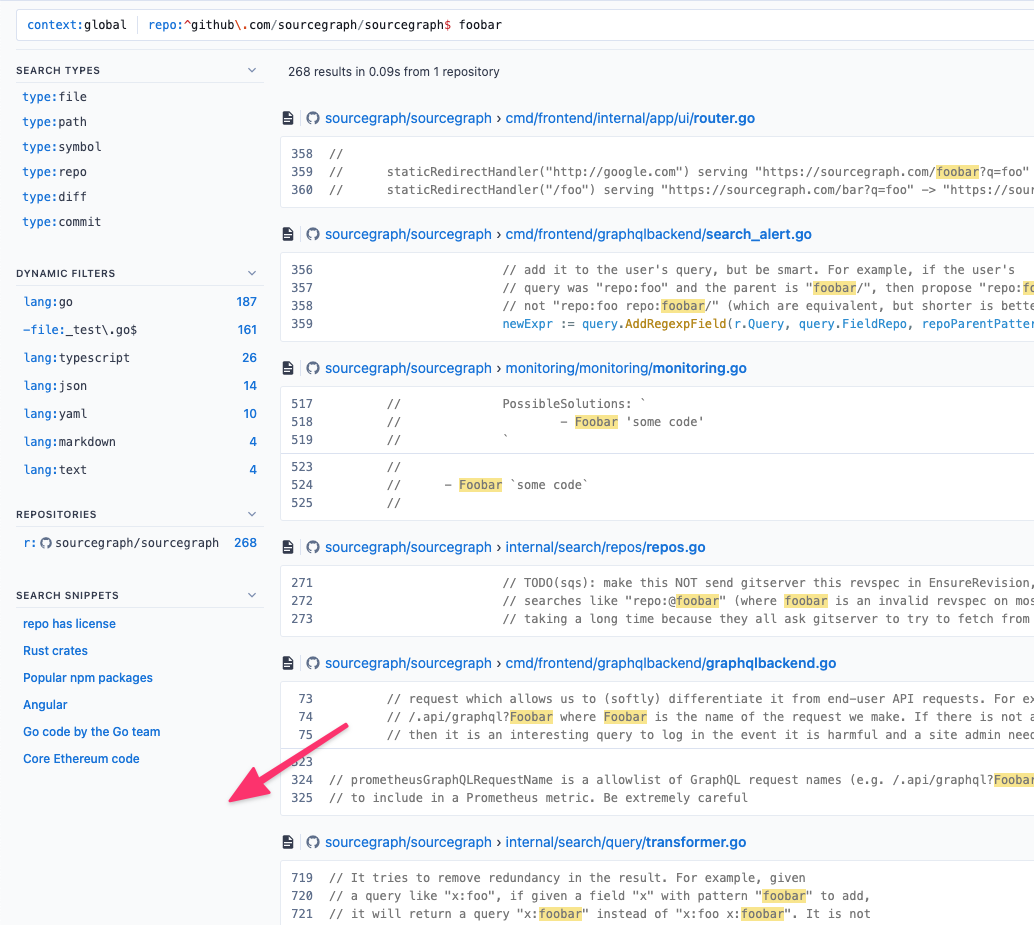Filter results by lang:markdown
1034x925 pixels.
point(140,442)
